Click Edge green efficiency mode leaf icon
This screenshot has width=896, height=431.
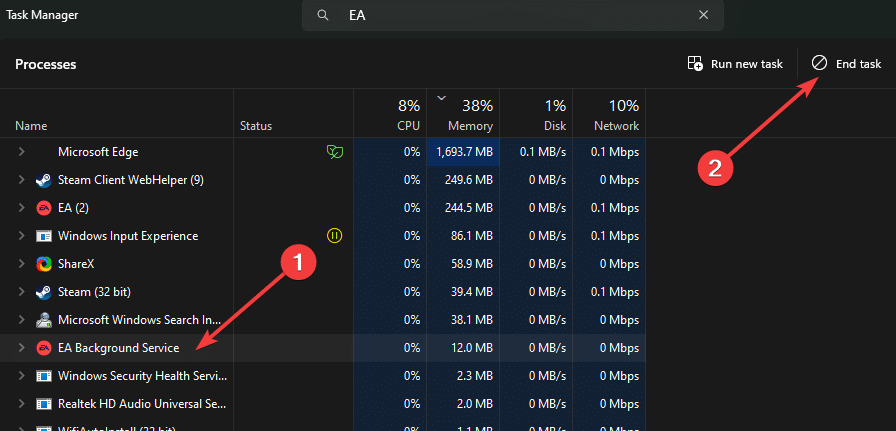coord(334,151)
